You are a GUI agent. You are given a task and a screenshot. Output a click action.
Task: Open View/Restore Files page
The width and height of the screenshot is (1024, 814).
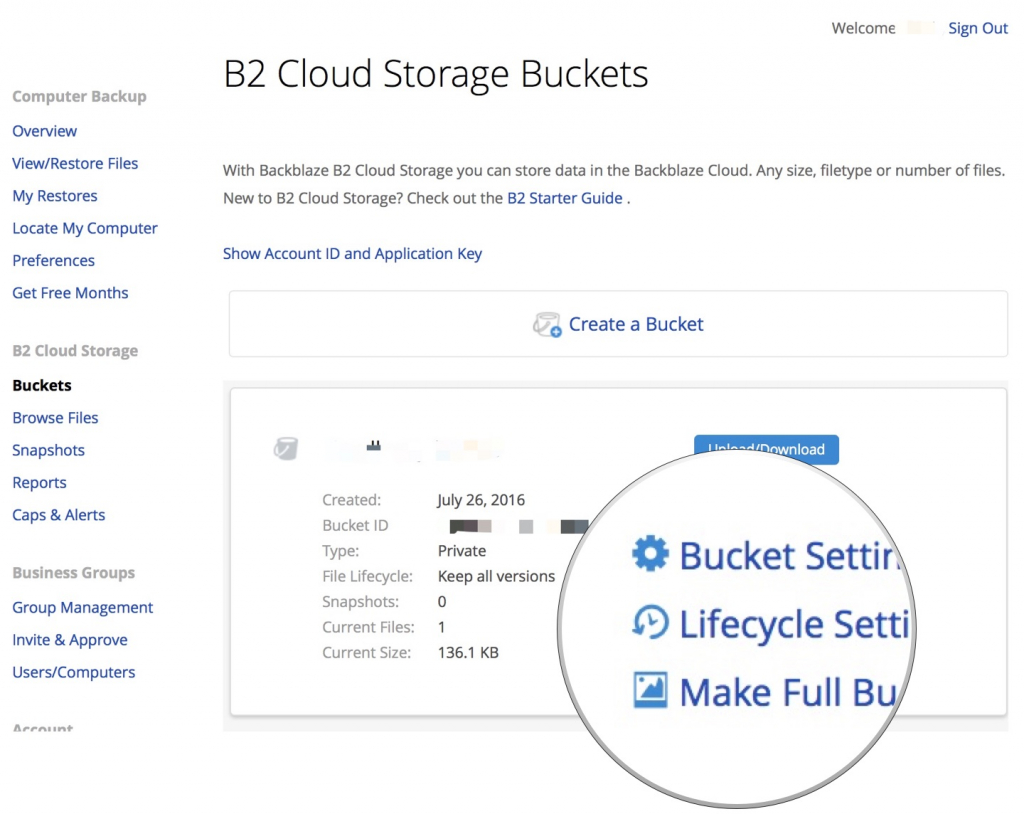click(75, 163)
